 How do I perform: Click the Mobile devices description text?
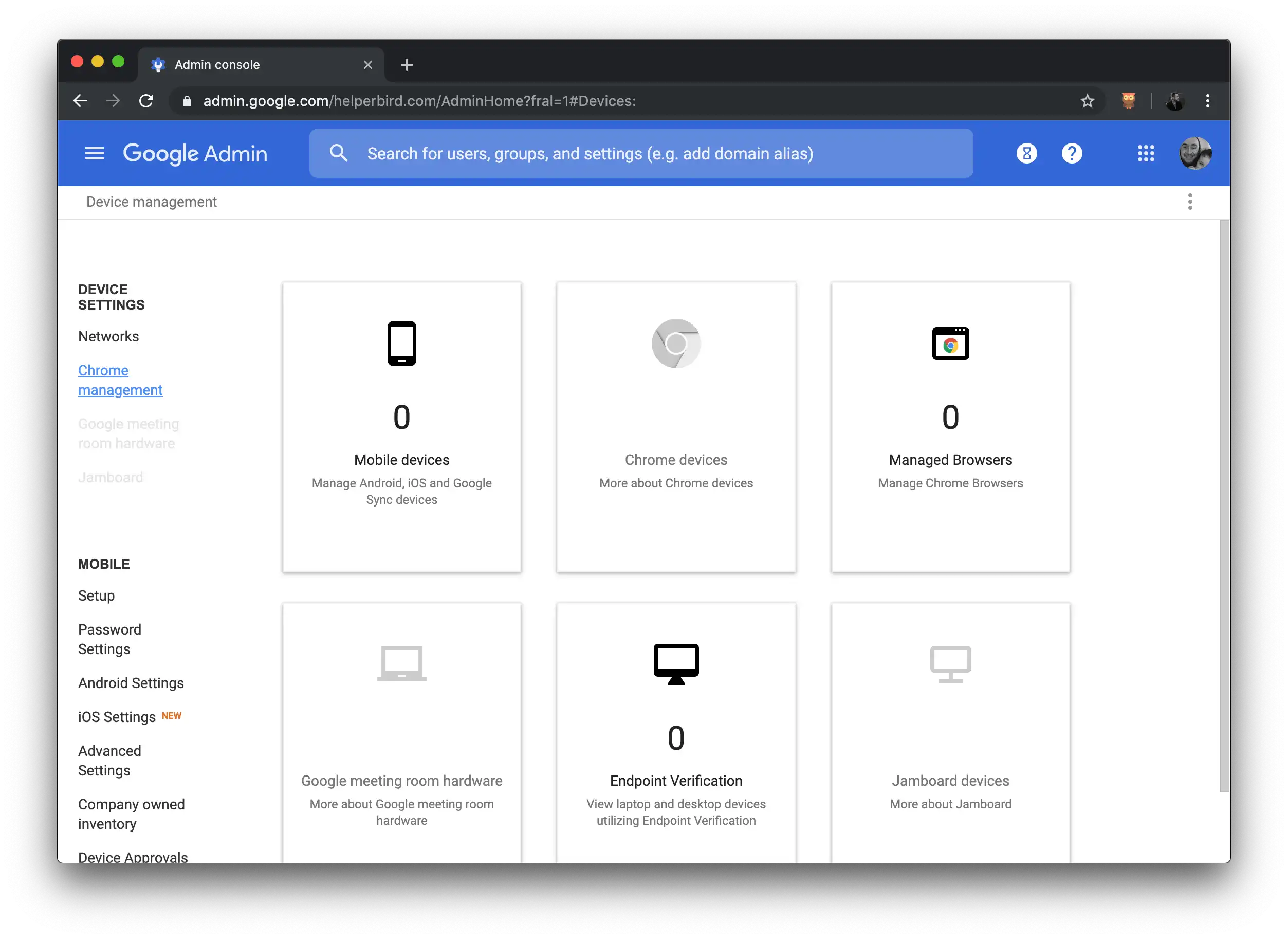(402, 492)
